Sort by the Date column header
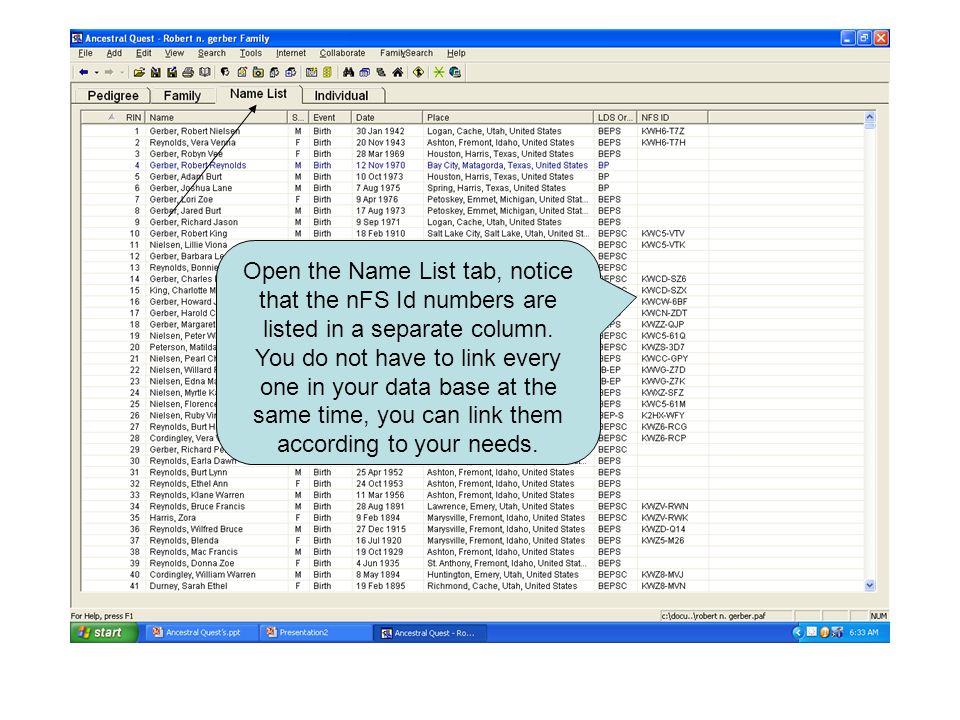This screenshot has height=720, width=960. [386, 118]
